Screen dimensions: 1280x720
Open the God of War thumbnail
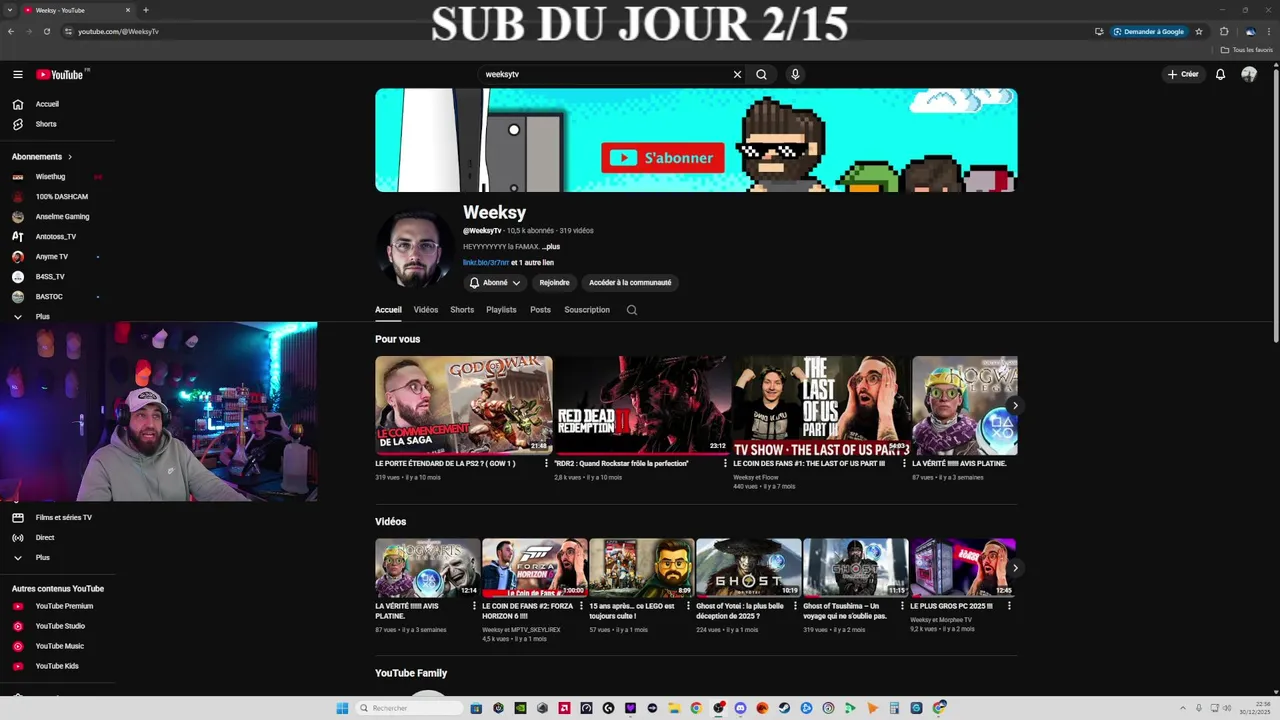(463, 405)
